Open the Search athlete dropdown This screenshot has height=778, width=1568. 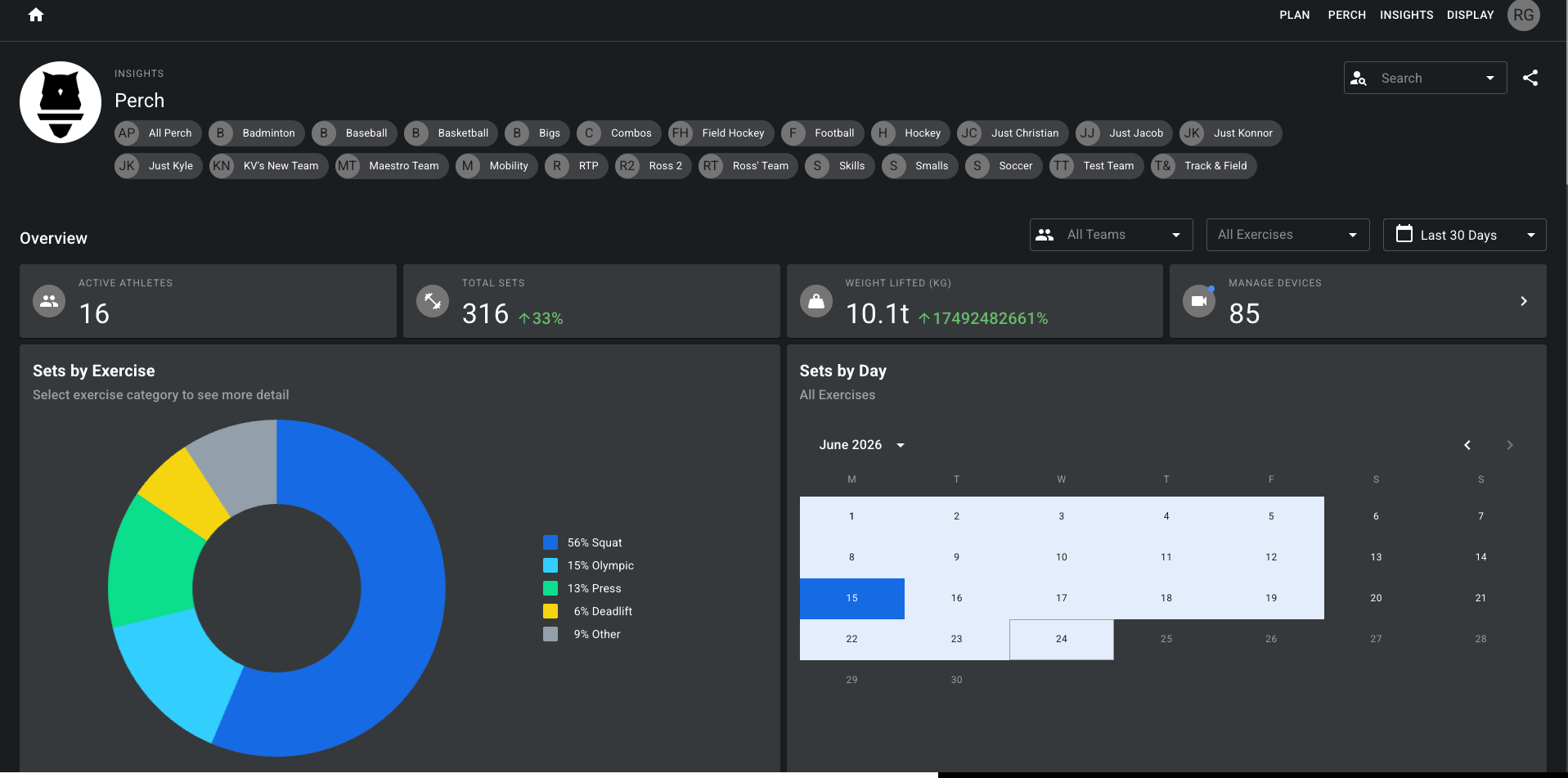1425,78
